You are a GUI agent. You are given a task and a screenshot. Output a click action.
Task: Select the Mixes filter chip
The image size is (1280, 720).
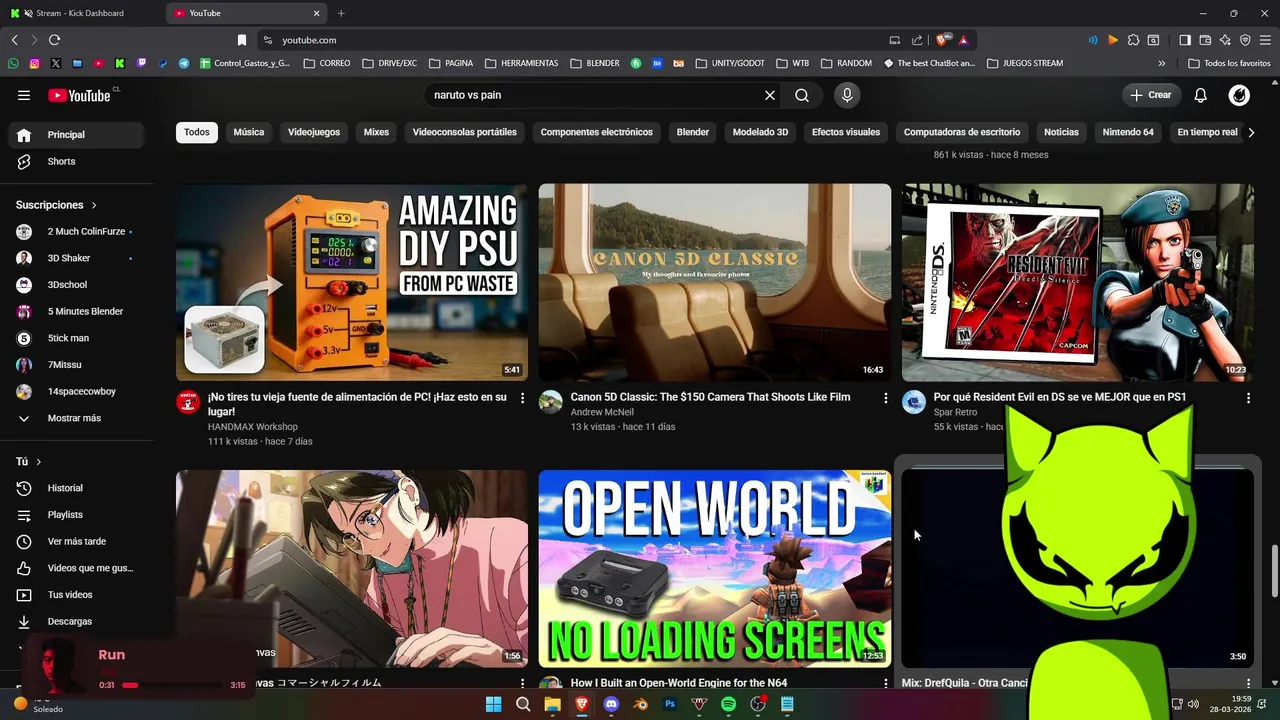pyautogui.click(x=376, y=132)
